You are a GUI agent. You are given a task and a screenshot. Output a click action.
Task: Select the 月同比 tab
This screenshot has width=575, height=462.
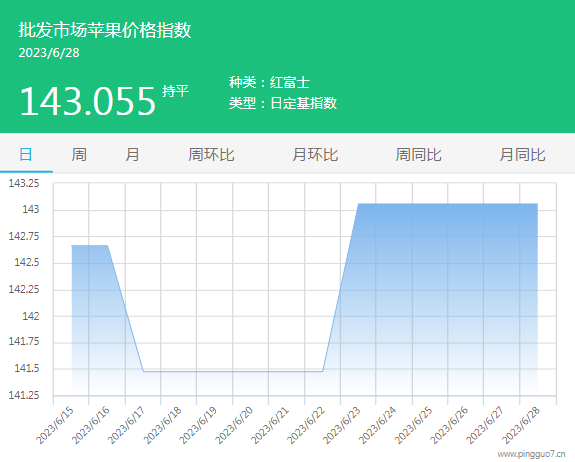[x=522, y=154]
